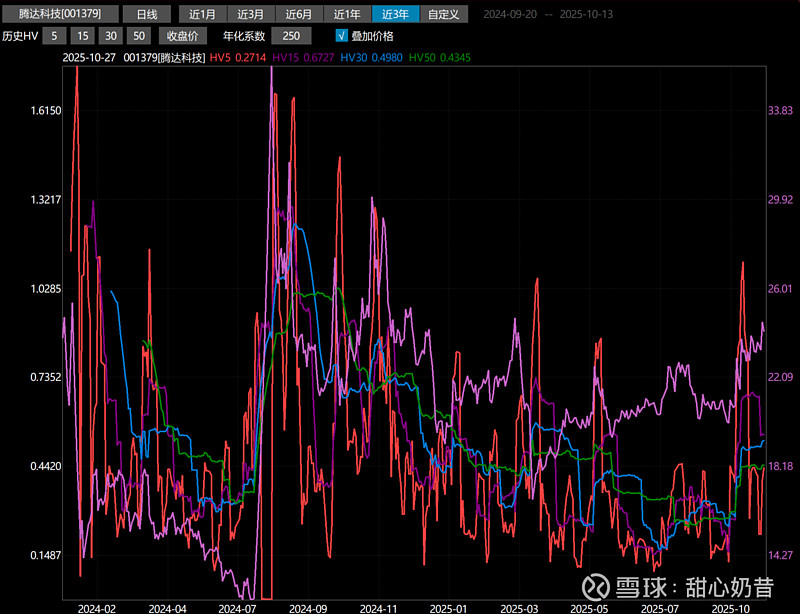Viewport: 800px width, 614px height.
Task: Toggle the HV 50-day period button
Action: pos(139,36)
